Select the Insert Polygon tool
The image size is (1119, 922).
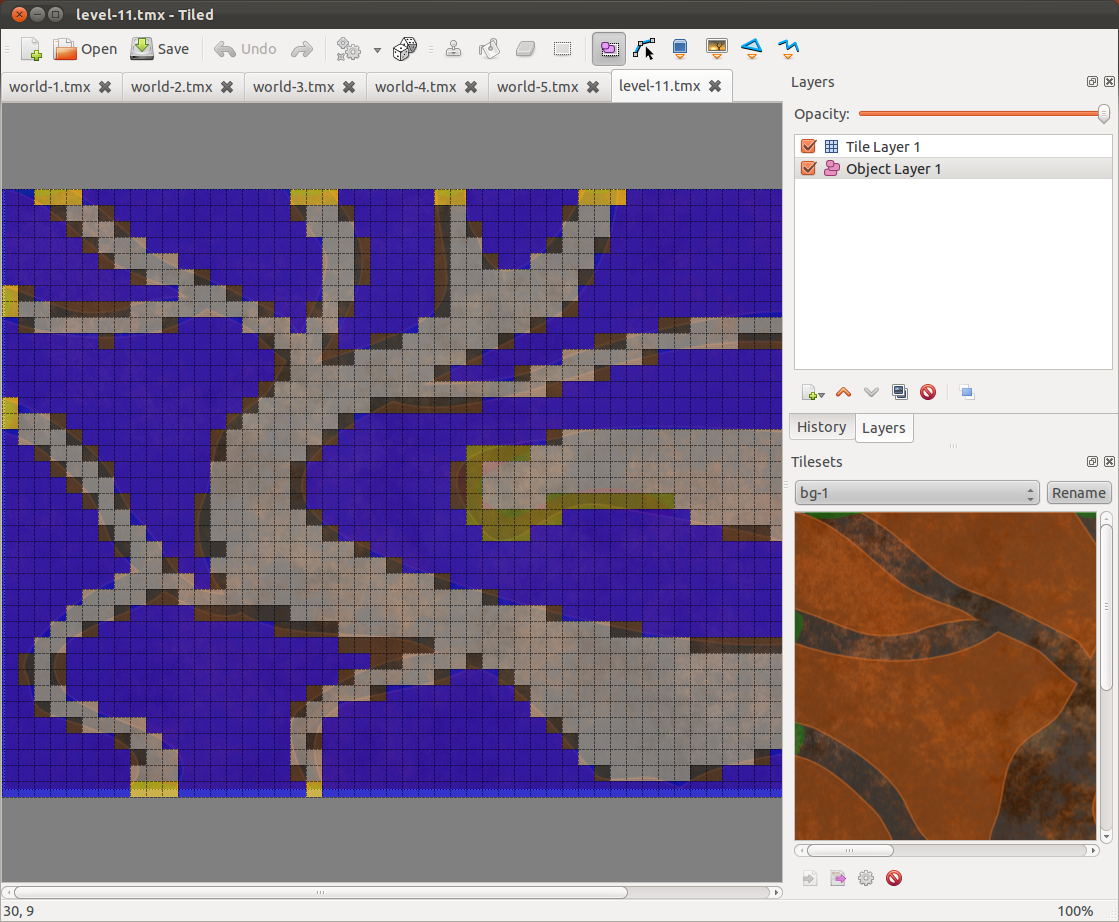point(752,48)
